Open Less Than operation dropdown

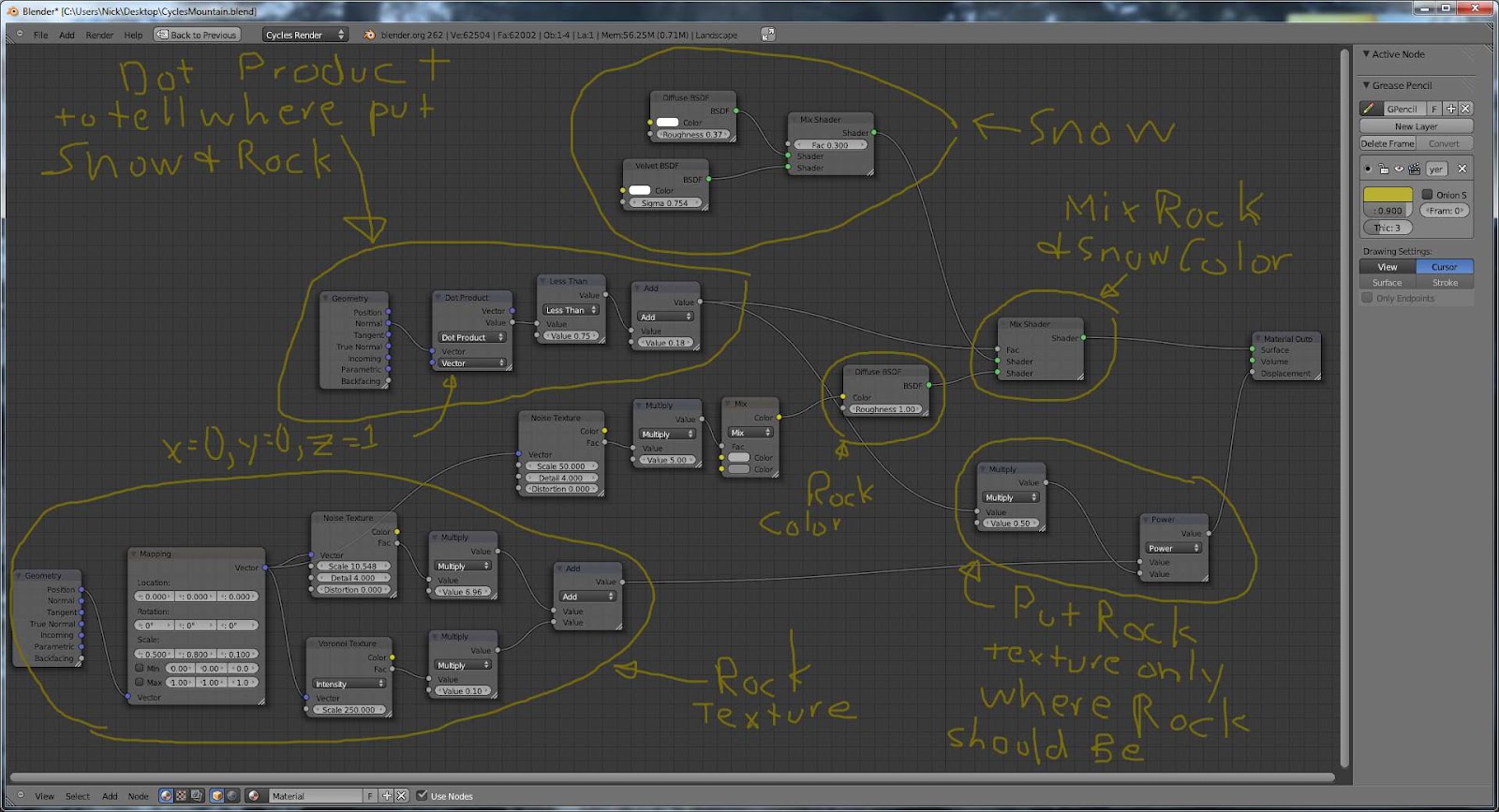coord(571,310)
